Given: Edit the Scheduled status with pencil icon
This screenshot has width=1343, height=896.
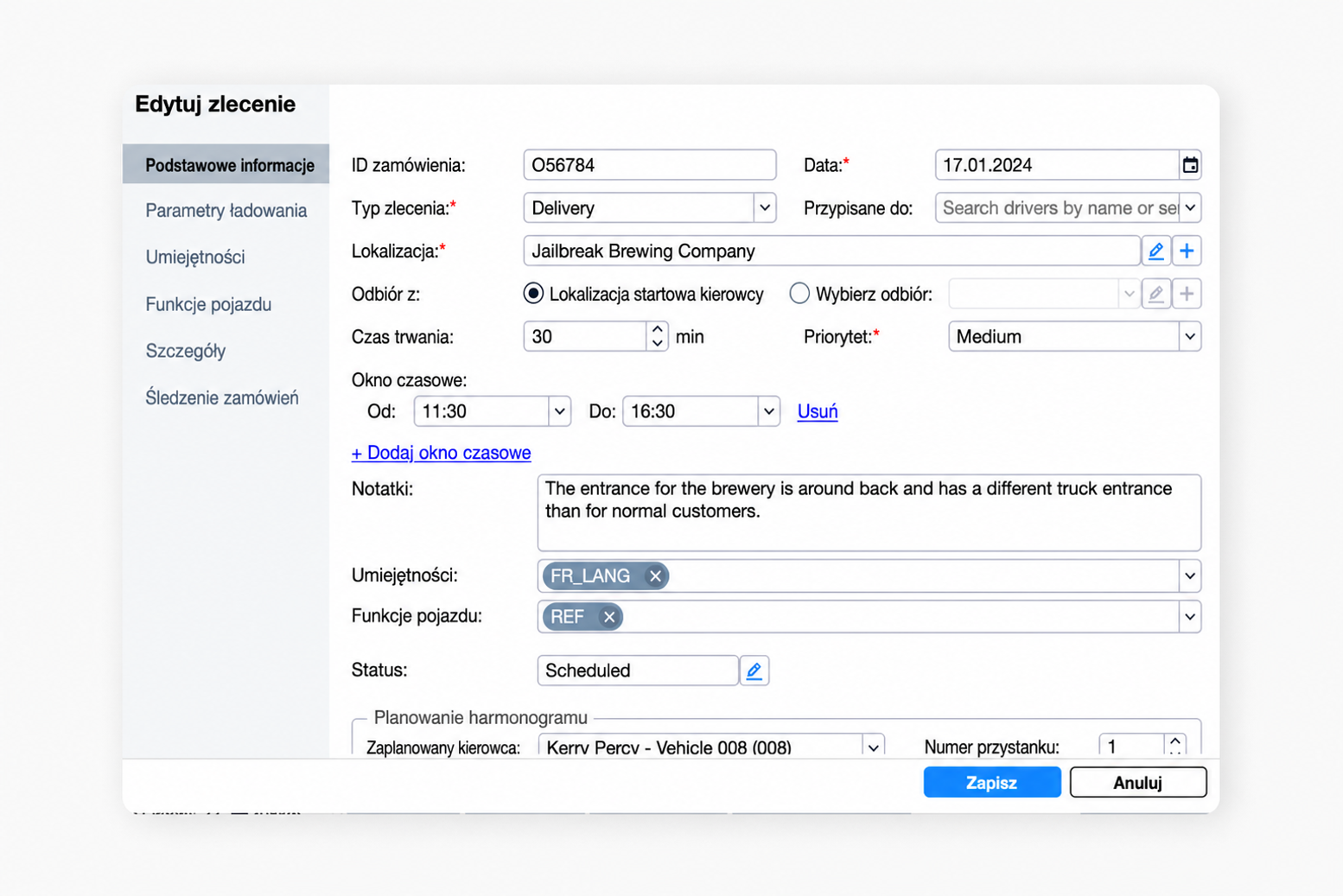Looking at the screenshot, I should (754, 670).
